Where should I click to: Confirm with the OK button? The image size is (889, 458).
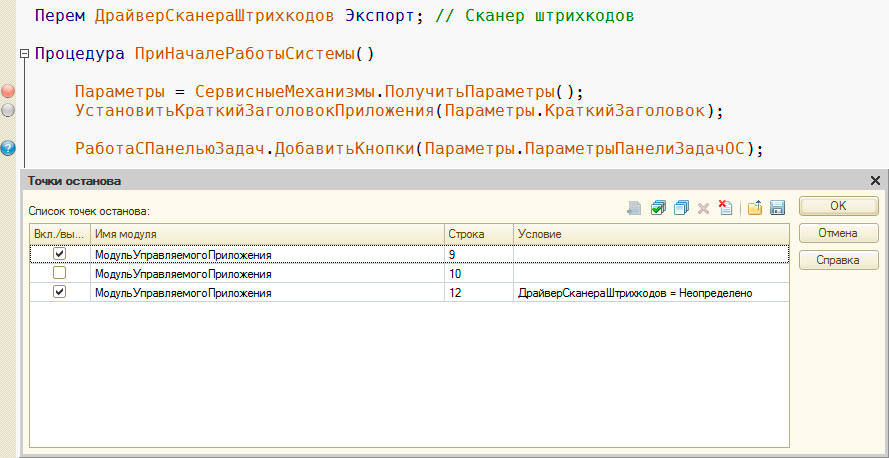tap(839, 206)
